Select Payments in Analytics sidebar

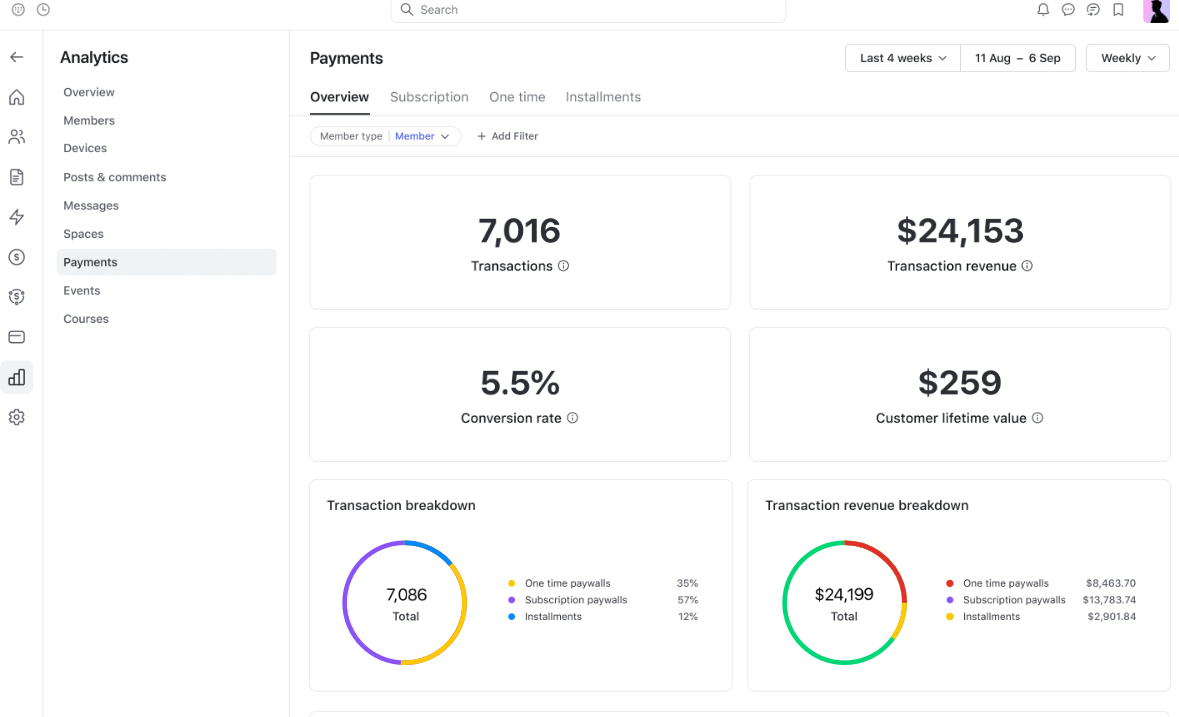(166, 262)
